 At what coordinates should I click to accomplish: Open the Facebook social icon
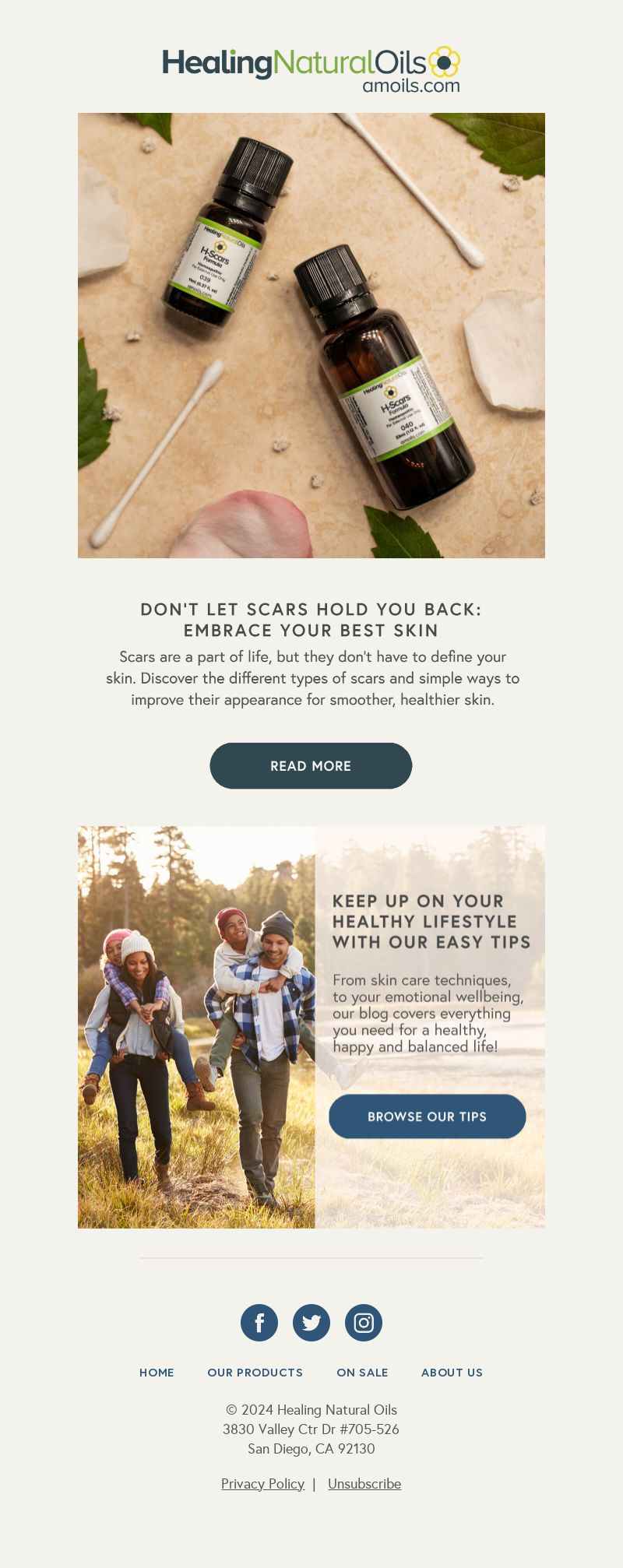click(259, 1323)
